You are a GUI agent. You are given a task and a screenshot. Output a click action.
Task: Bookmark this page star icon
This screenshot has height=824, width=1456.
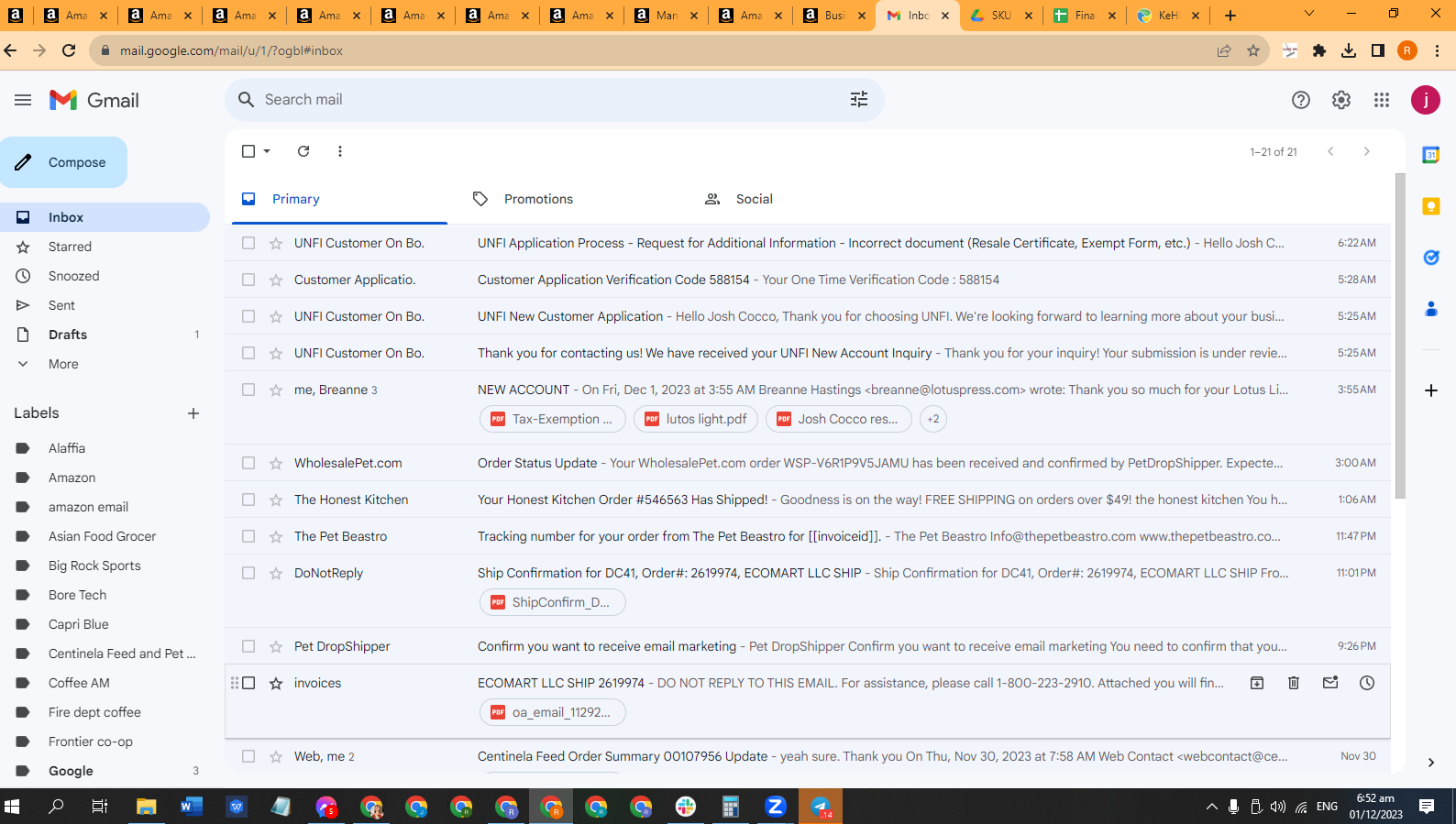click(1253, 50)
